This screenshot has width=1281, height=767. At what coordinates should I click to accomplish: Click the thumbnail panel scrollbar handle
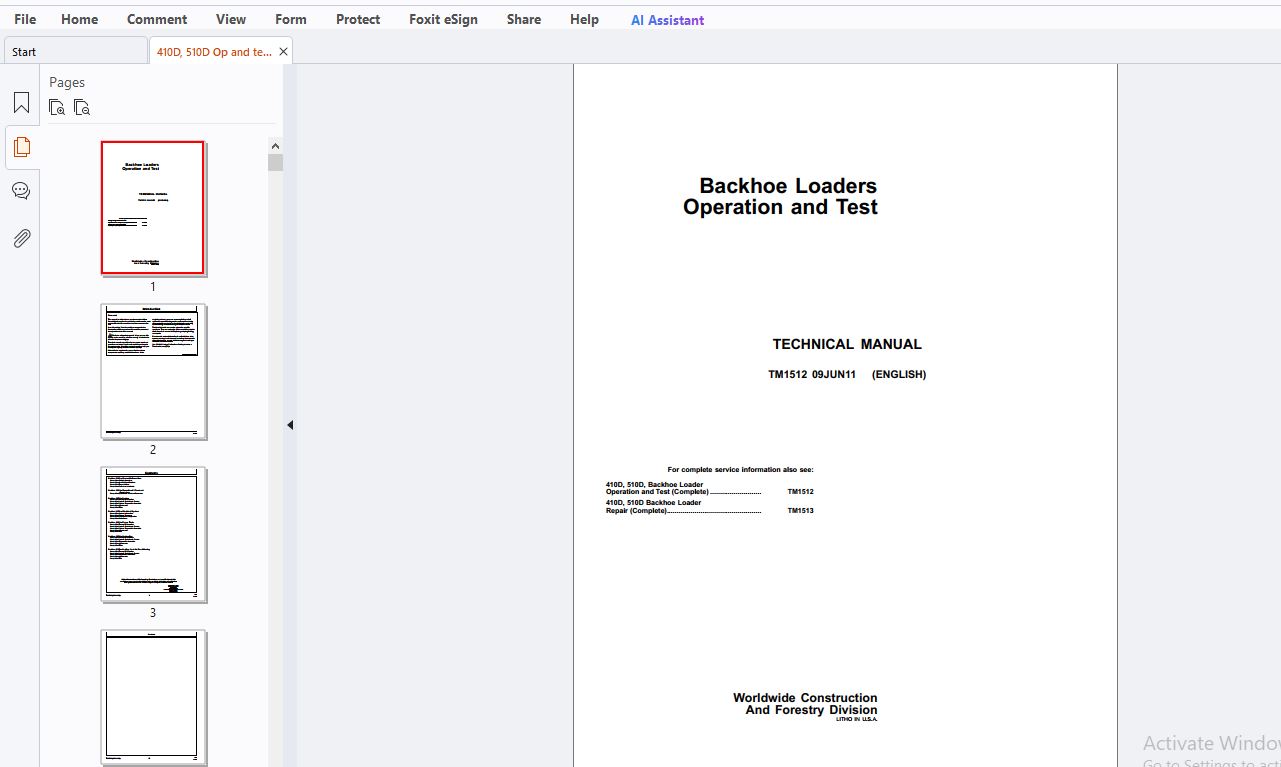[275, 163]
